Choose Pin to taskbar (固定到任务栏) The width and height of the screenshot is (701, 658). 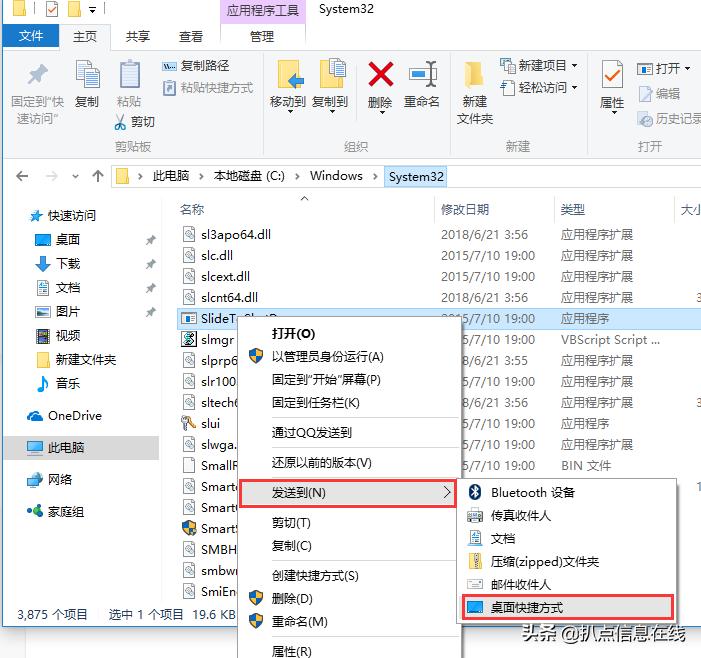tap(316, 403)
